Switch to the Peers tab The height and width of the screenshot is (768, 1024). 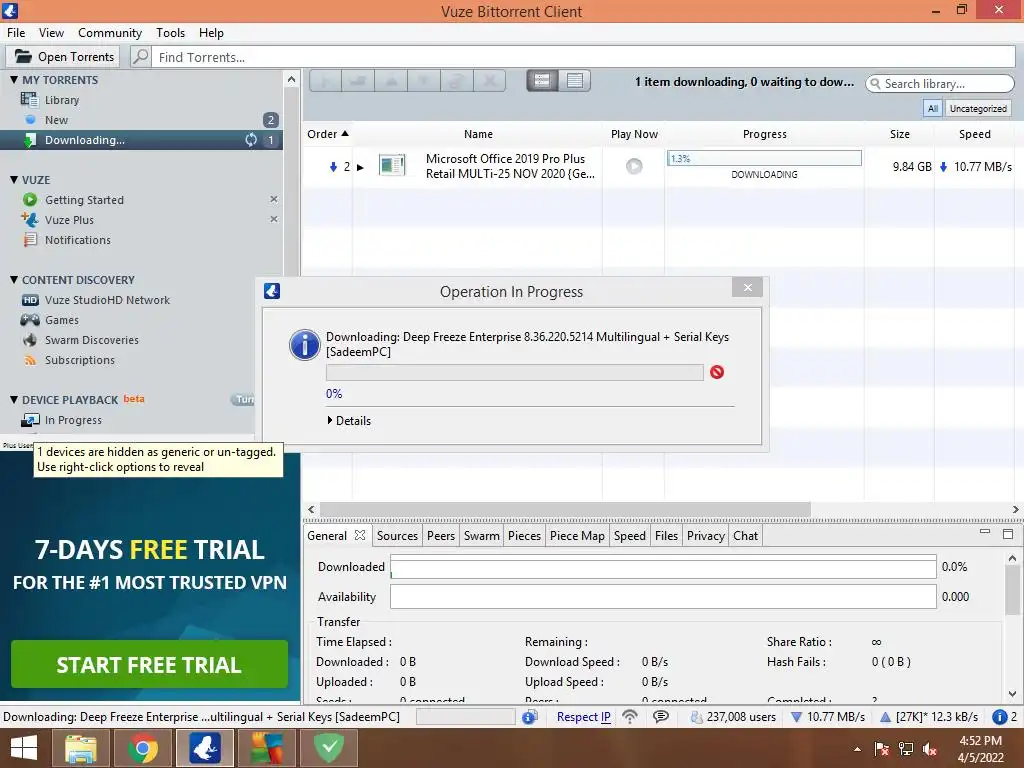[x=441, y=536]
